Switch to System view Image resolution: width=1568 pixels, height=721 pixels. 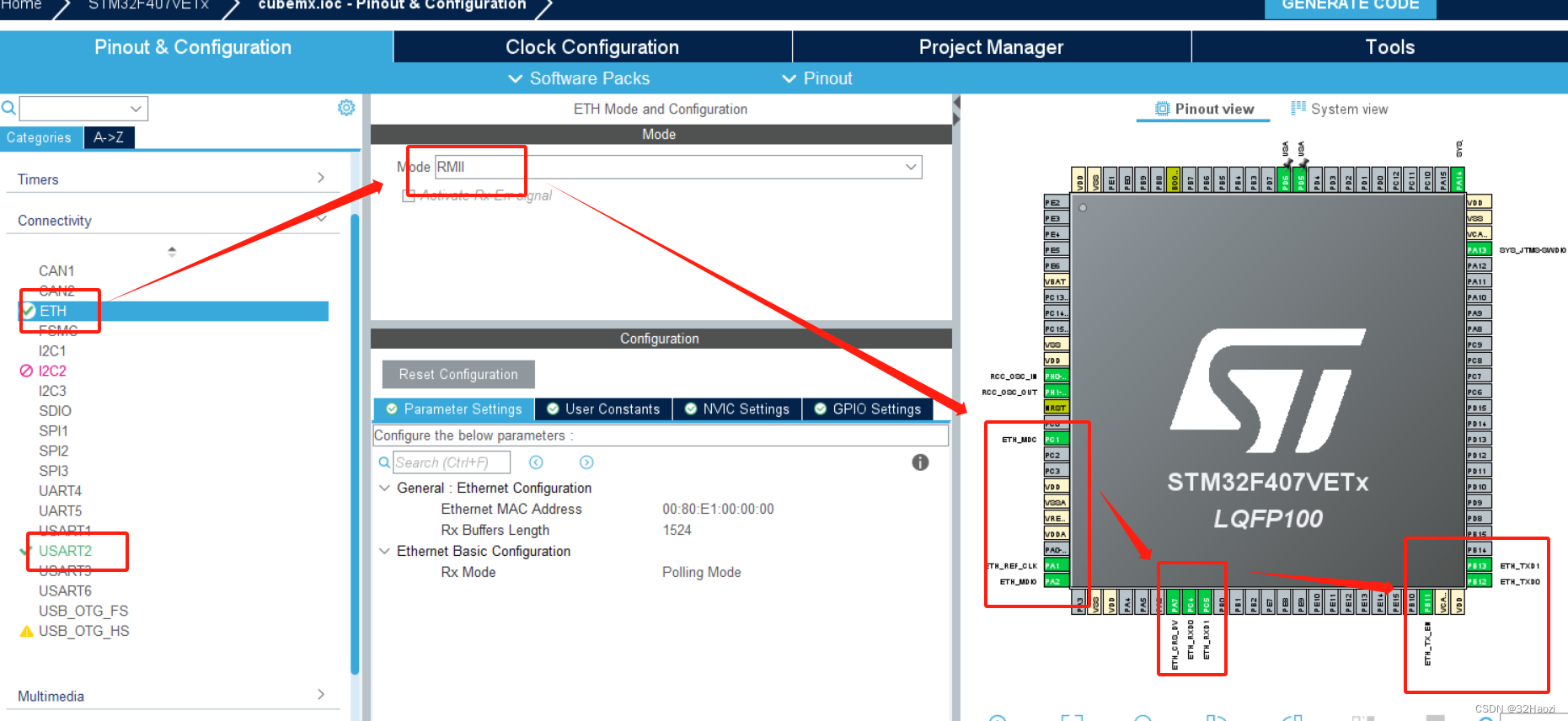coord(1340,109)
